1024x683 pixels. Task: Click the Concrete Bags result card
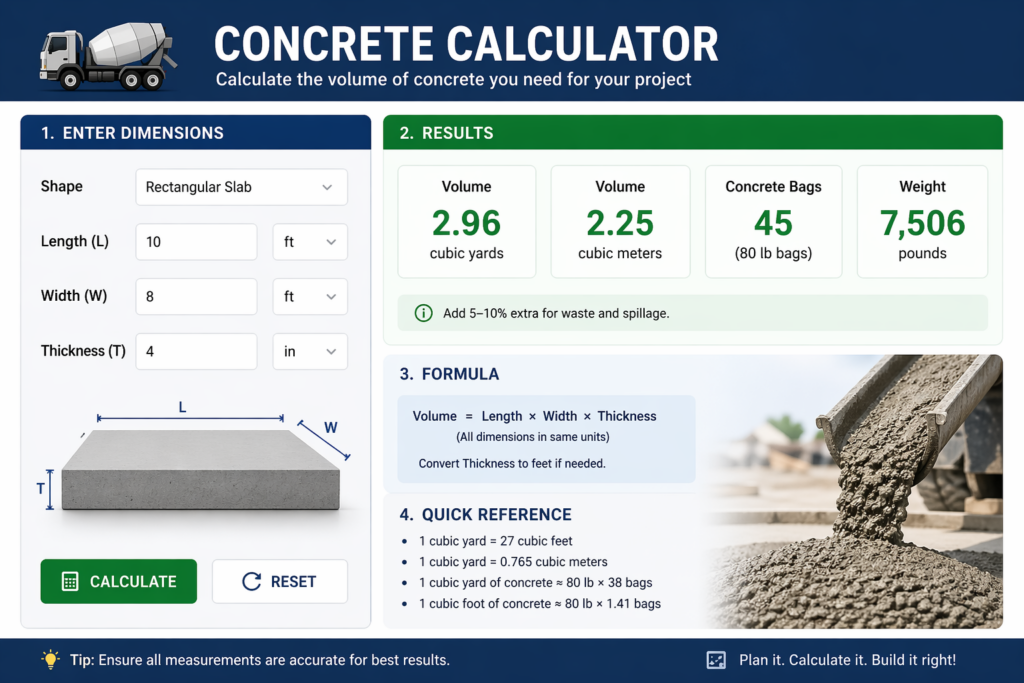[x=773, y=222]
